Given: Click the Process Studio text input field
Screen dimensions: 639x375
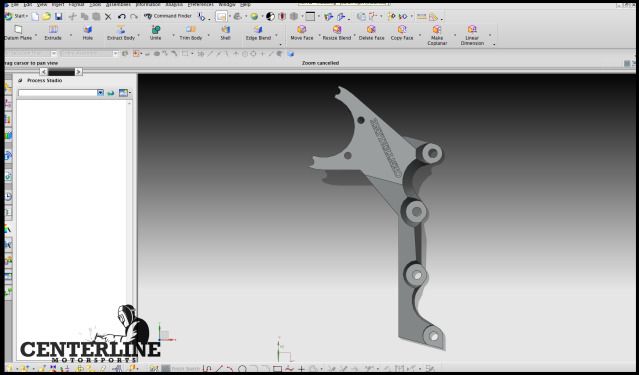Looking at the screenshot, I should [x=57, y=93].
